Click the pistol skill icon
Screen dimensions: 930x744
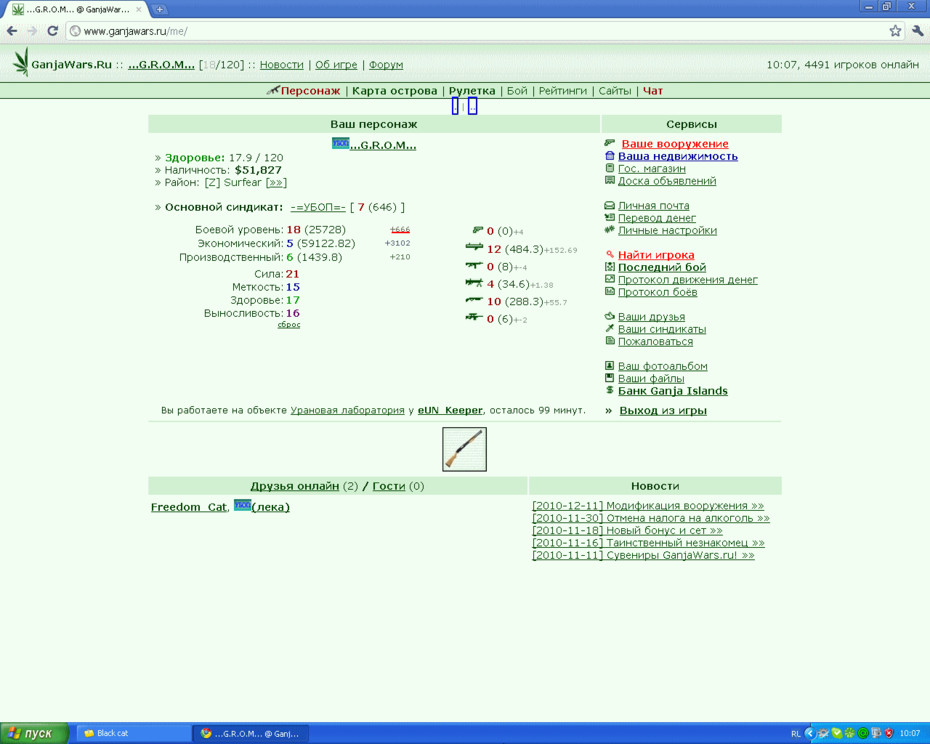pos(477,230)
